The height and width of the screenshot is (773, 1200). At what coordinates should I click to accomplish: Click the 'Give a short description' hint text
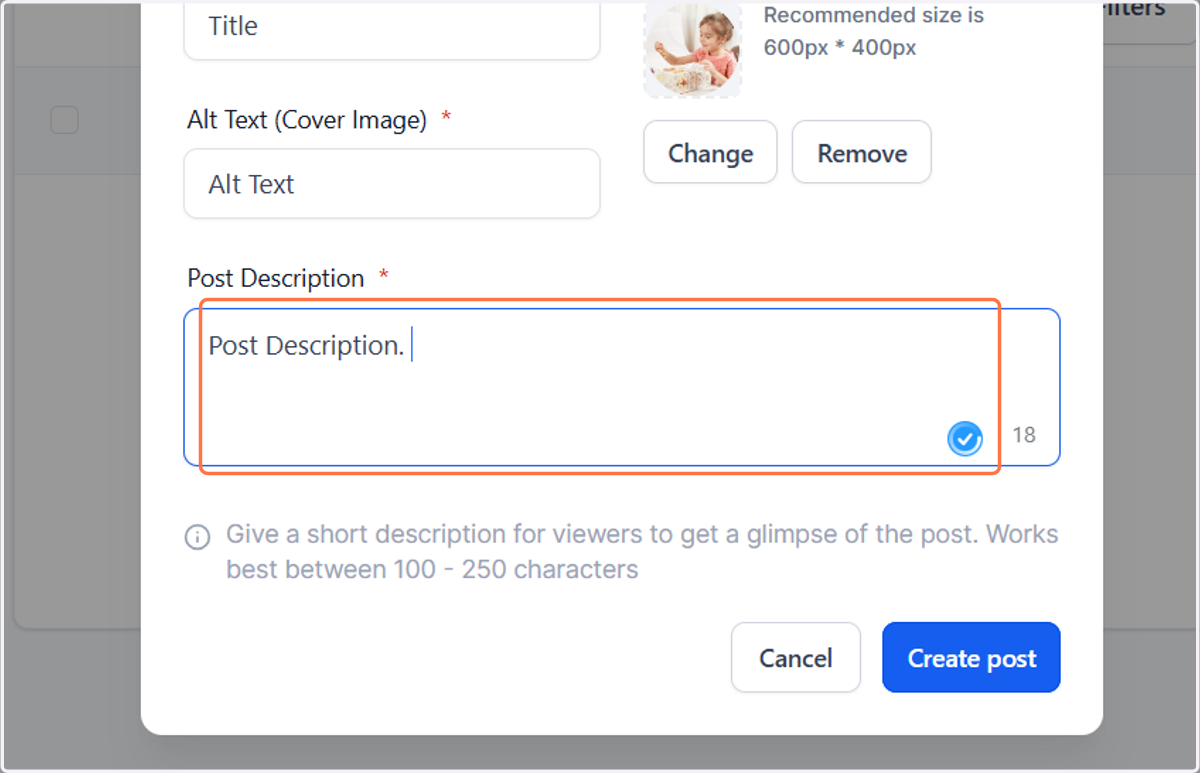(x=642, y=552)
